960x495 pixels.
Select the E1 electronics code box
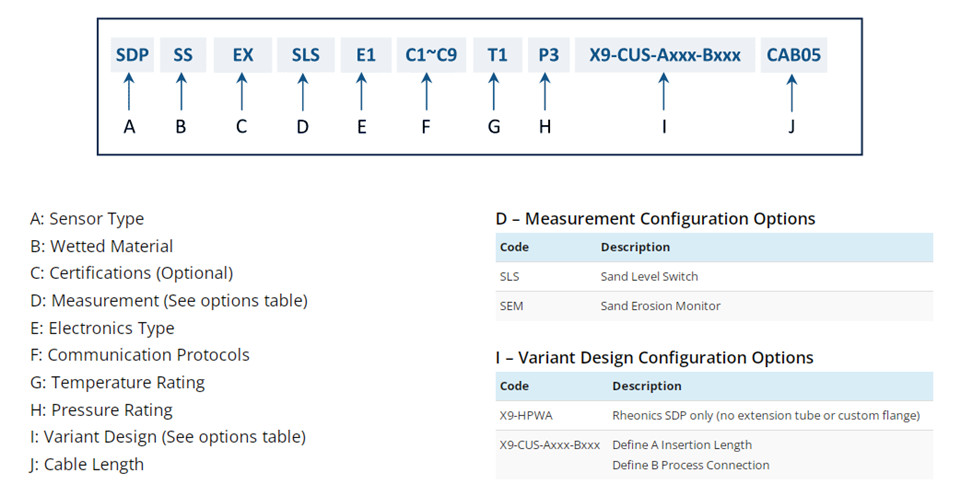point(365,55)
